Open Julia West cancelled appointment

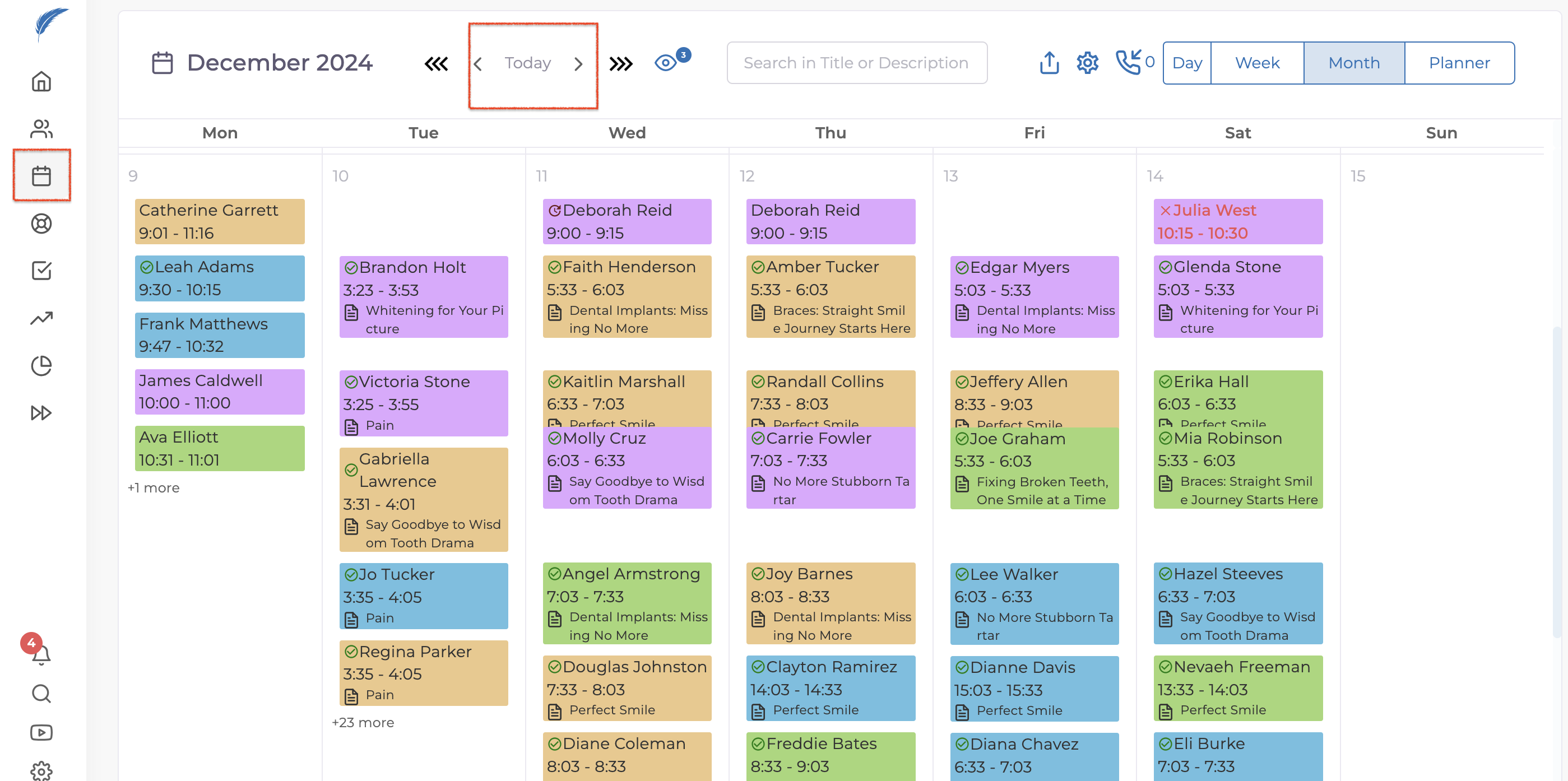(x=1237, y=221)
